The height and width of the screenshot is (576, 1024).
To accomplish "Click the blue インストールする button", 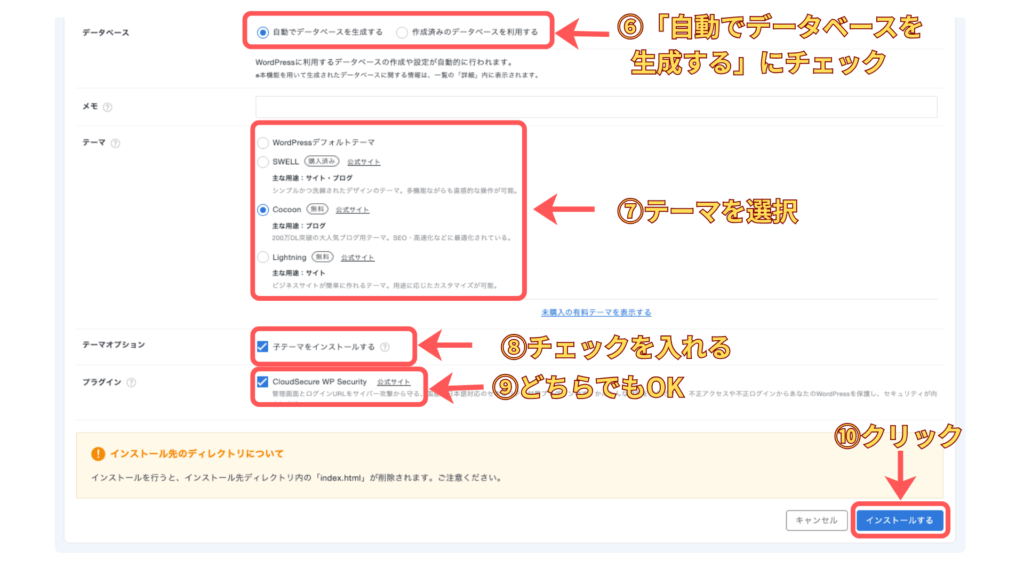I will tap(899, 520).
